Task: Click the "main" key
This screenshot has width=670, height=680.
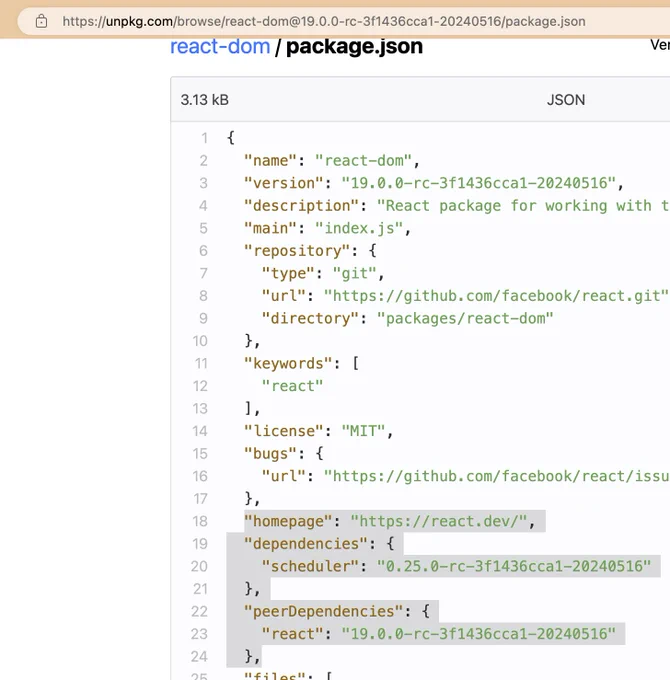Action: coord(271,228)
